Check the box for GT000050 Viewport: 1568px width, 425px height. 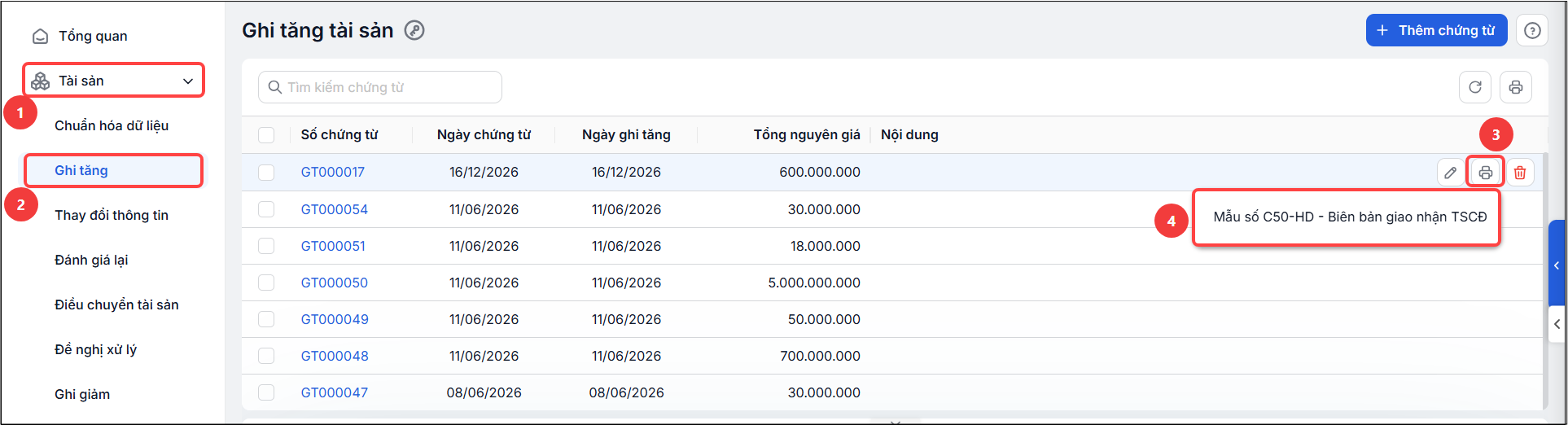(266, 283)
